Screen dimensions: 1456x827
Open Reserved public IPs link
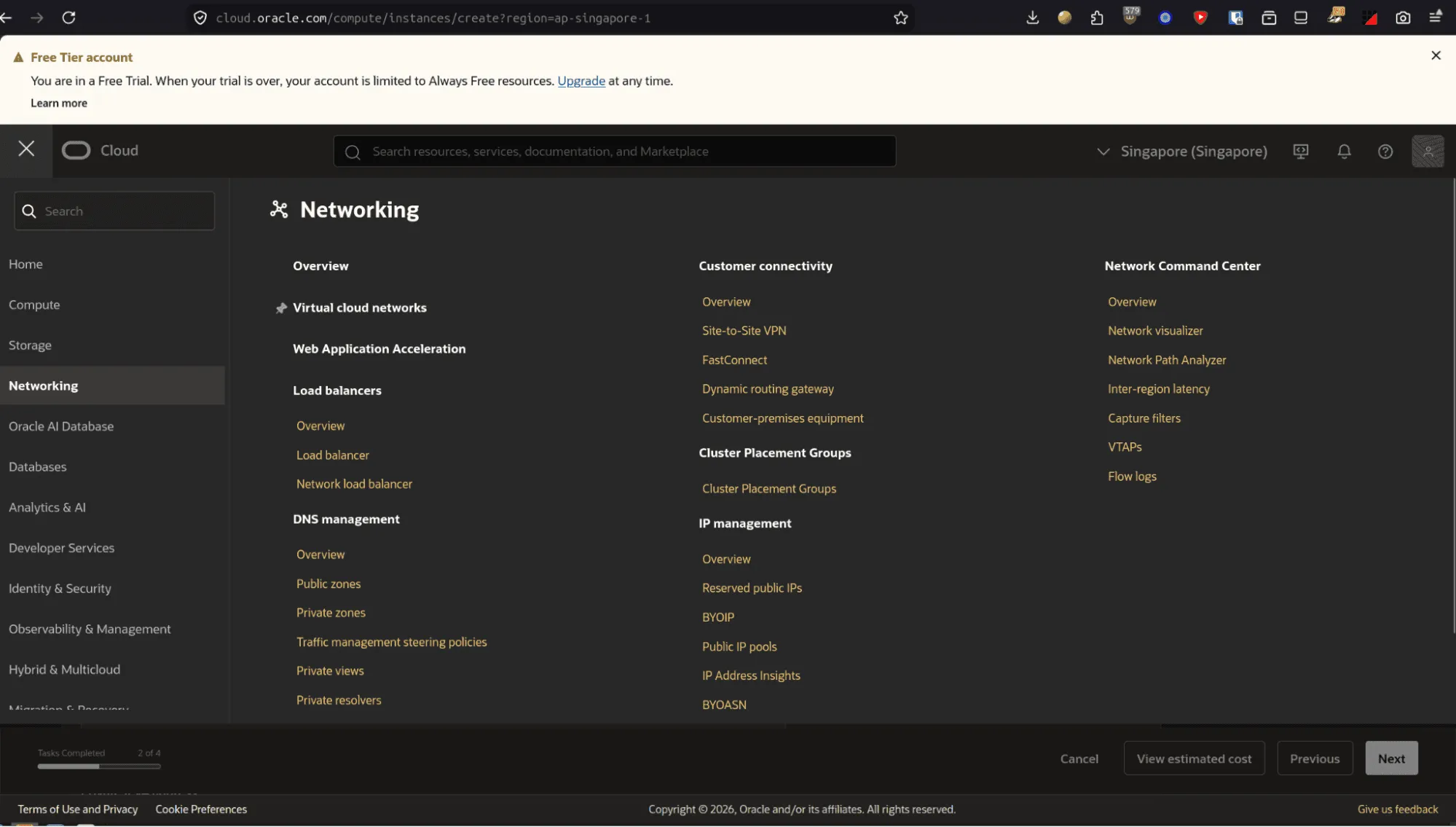[752, 589]
